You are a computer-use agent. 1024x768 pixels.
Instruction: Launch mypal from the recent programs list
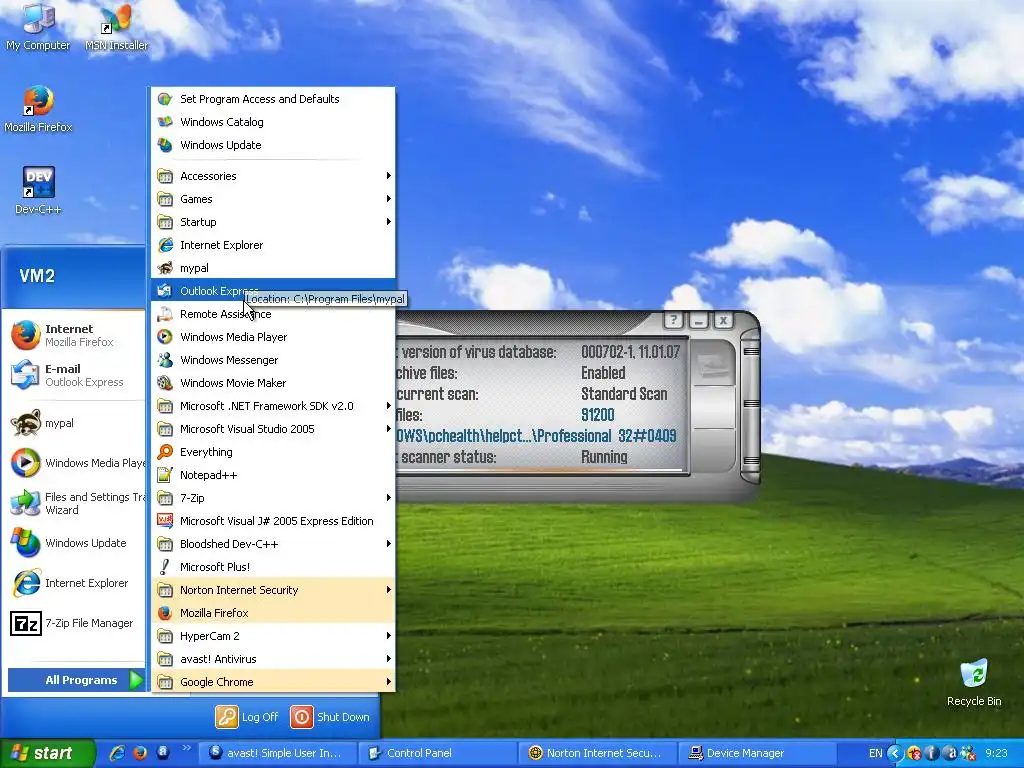pyautogui.click(x=73, y=423)
